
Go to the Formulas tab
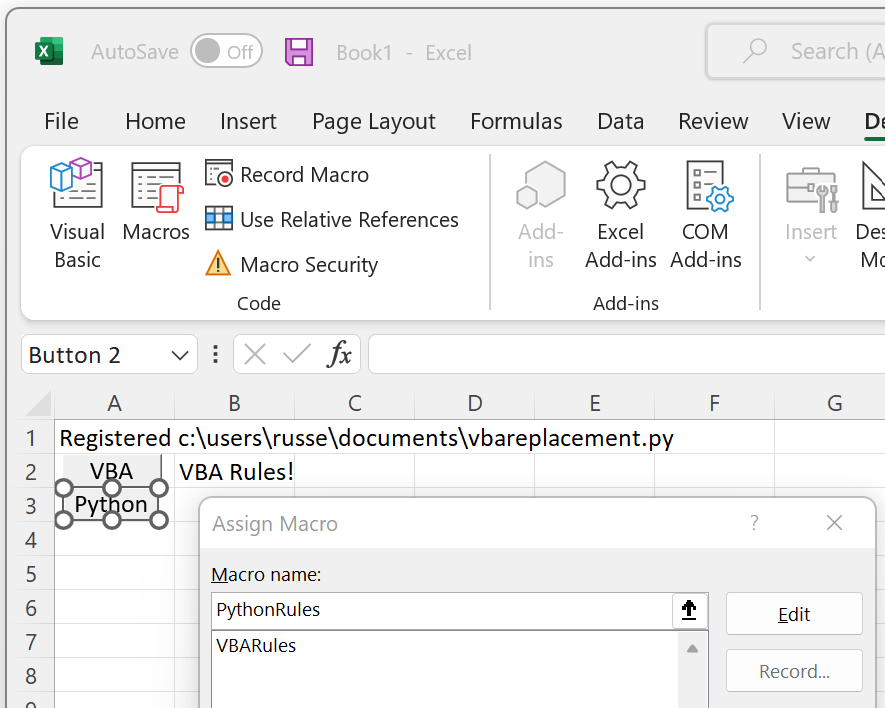click(516, 121)
